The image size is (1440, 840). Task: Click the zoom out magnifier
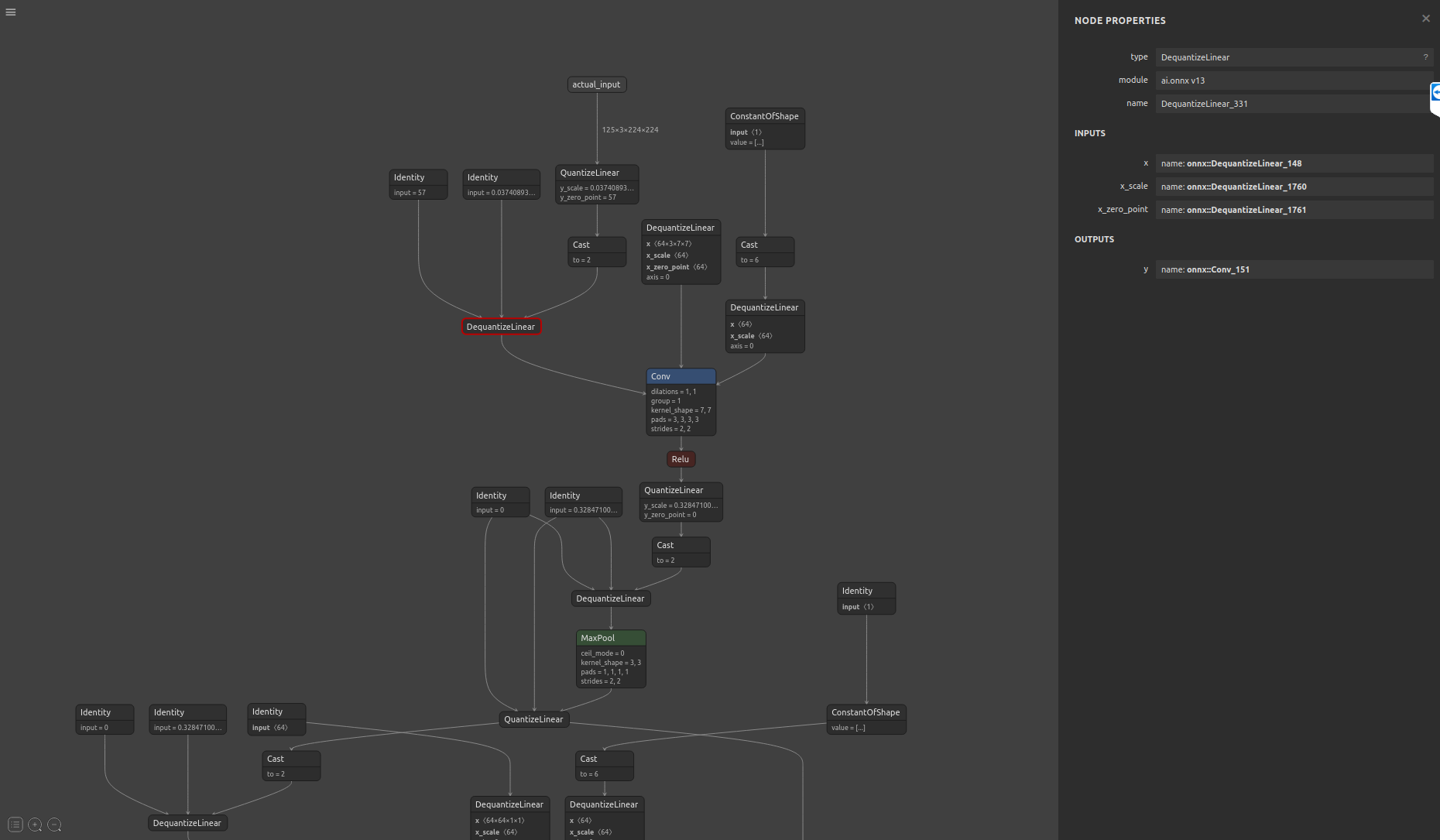click(54, 825)
